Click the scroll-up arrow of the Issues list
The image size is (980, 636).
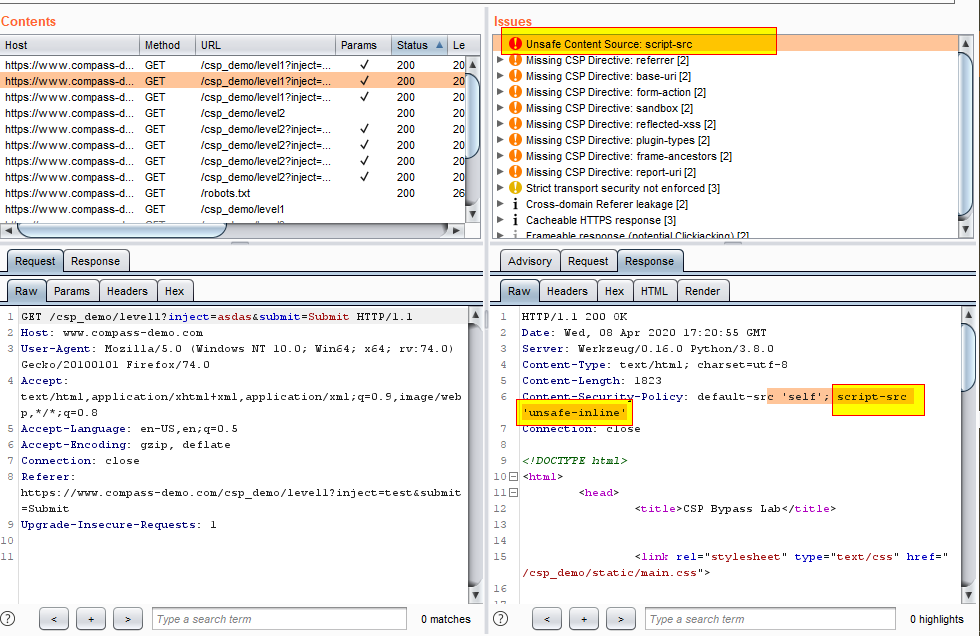point(966,44)
